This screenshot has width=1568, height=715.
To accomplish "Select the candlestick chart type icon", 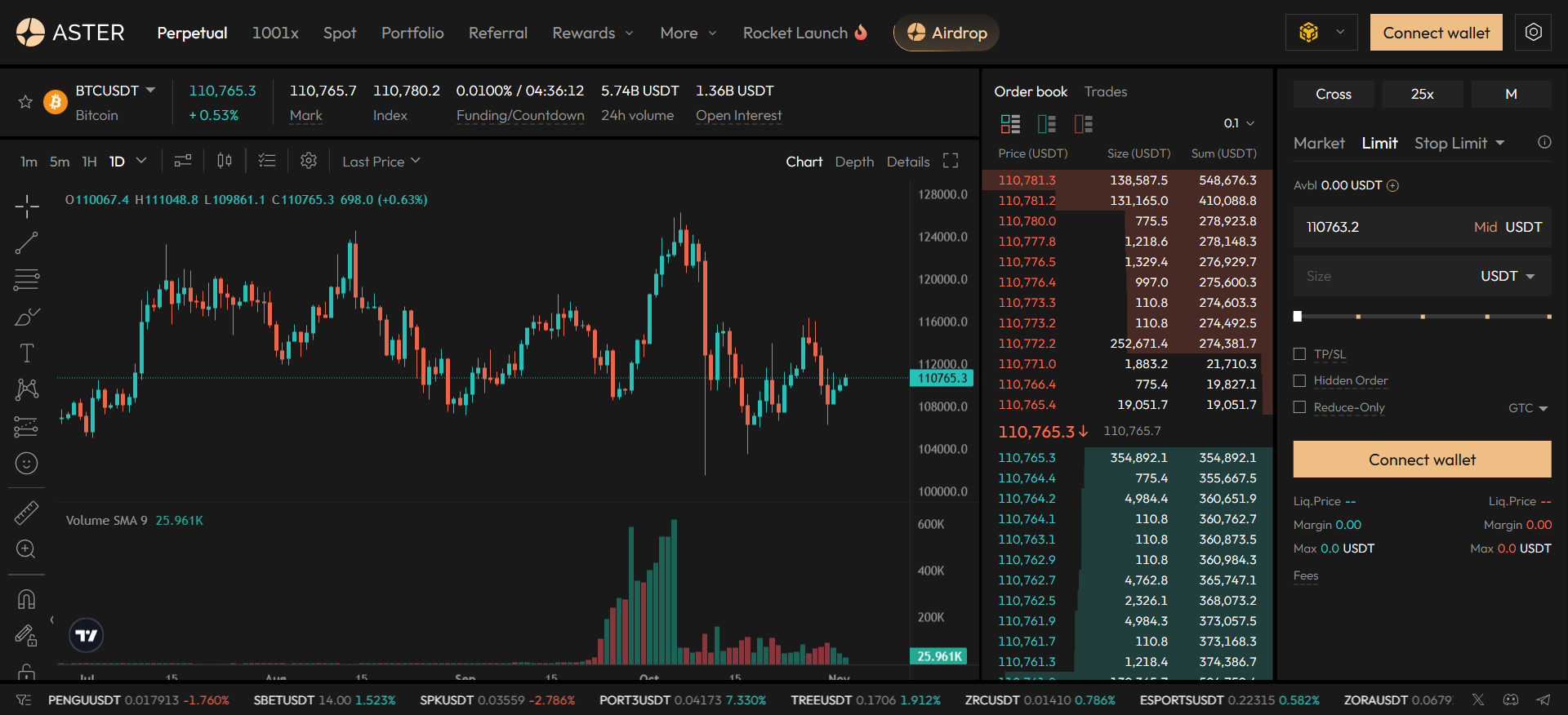I will pos(225,161).
